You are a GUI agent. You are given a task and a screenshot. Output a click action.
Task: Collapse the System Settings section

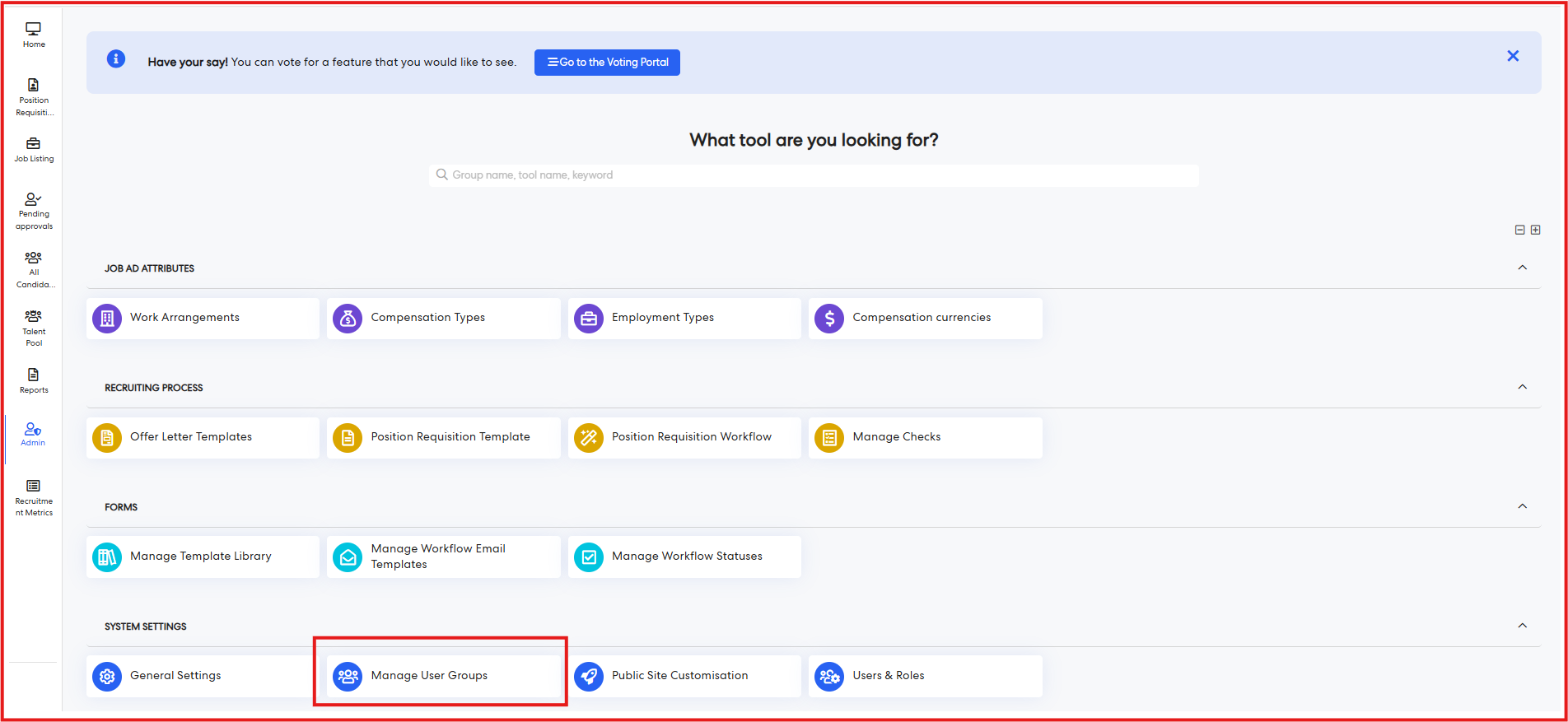pyautogui.click(x=1522, y=626)
